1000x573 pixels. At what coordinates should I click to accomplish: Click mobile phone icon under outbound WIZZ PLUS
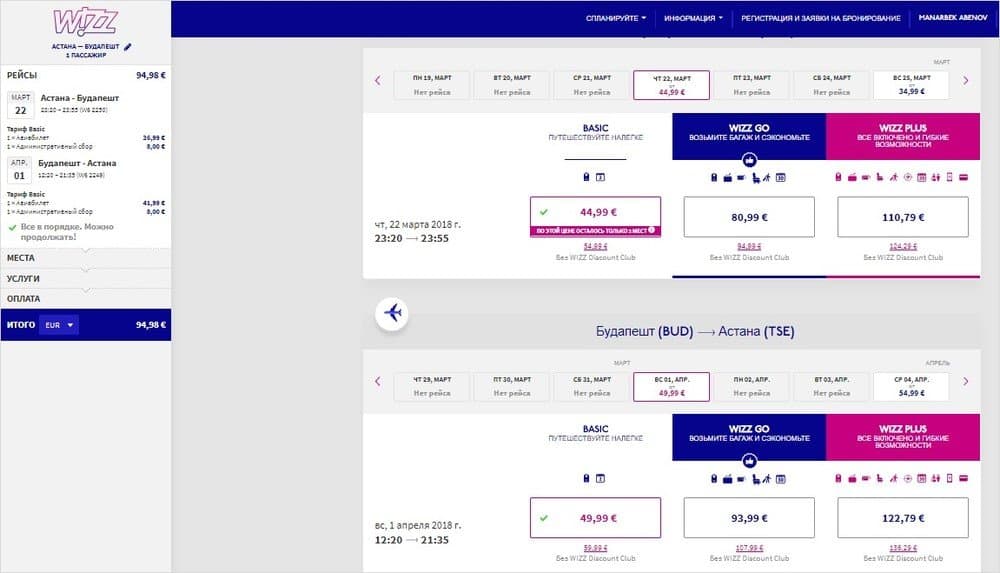(950, 177)
